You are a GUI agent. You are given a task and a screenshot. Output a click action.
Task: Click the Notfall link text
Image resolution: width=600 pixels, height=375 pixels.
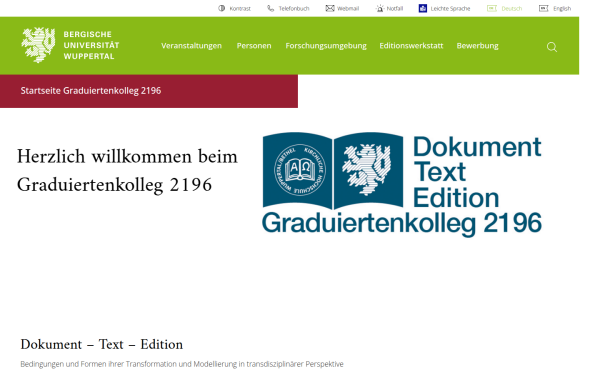tap(395, 8)
